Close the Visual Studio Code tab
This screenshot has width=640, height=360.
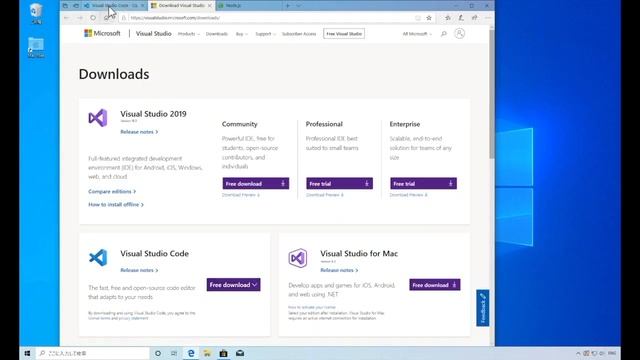click(143, 6)
